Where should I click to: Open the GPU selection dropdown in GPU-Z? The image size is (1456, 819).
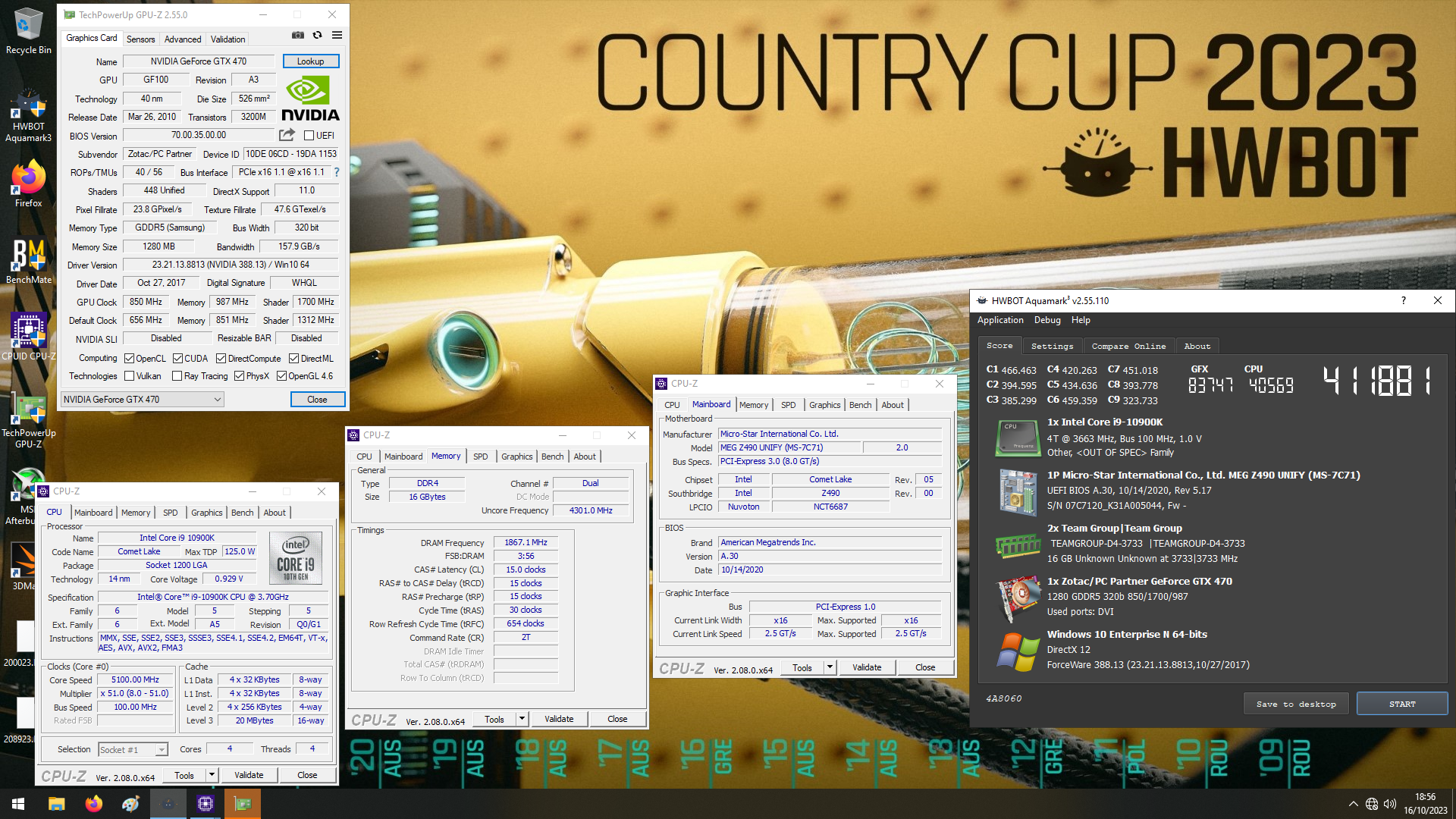[x=143, y=400]
